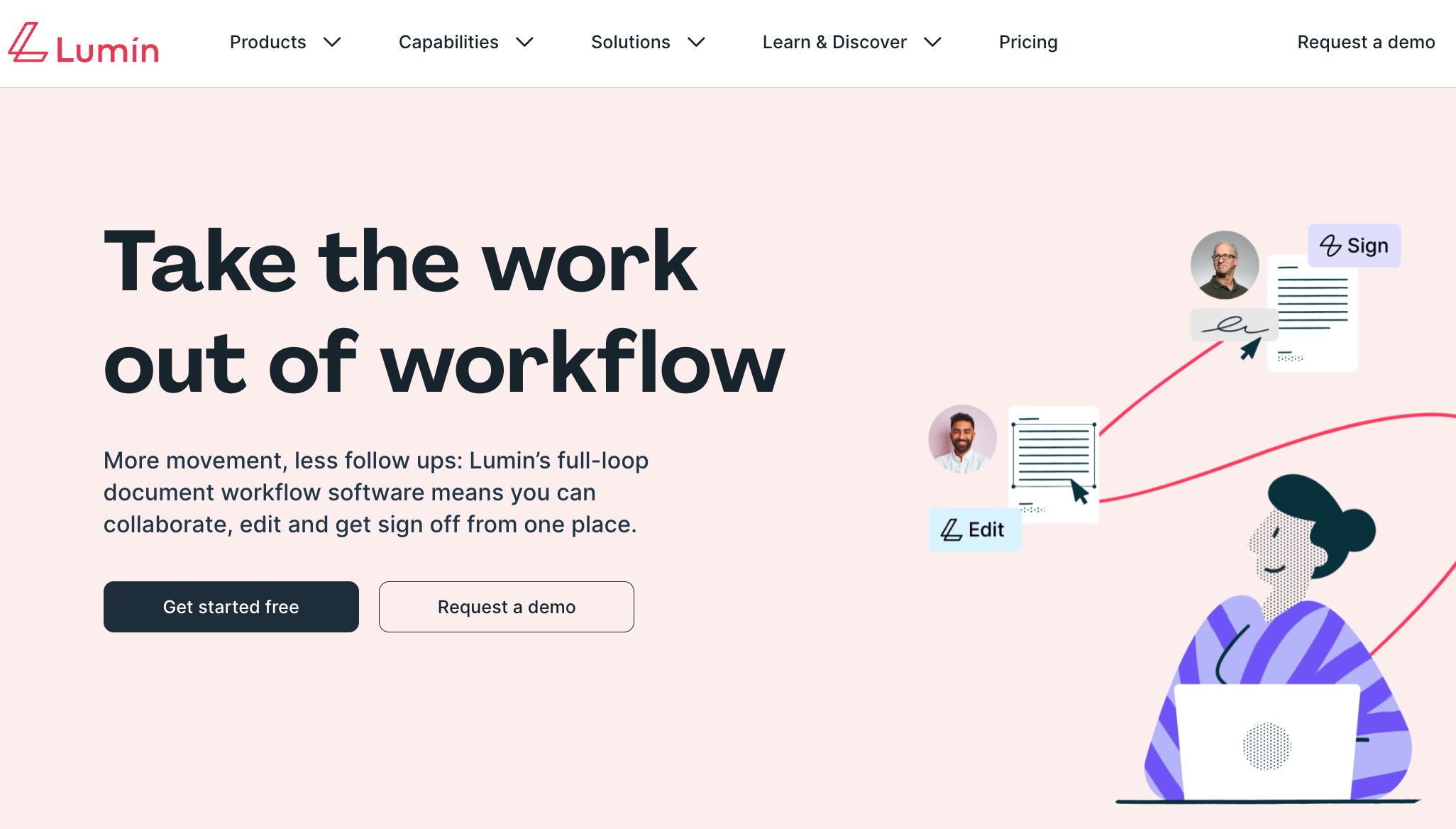
Task: Click the avatar of bearded smiling man
Action: [x=963, y=439]
